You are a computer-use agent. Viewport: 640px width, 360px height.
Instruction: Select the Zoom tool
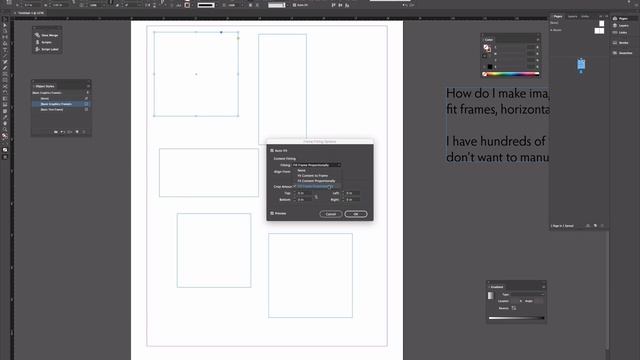pyautogui.click(x=5, y=129)
